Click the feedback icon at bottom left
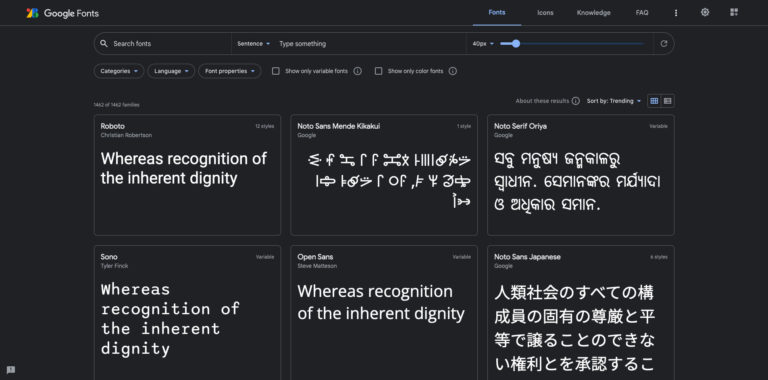The image size is (768, 380). click(x=11, y=370)
